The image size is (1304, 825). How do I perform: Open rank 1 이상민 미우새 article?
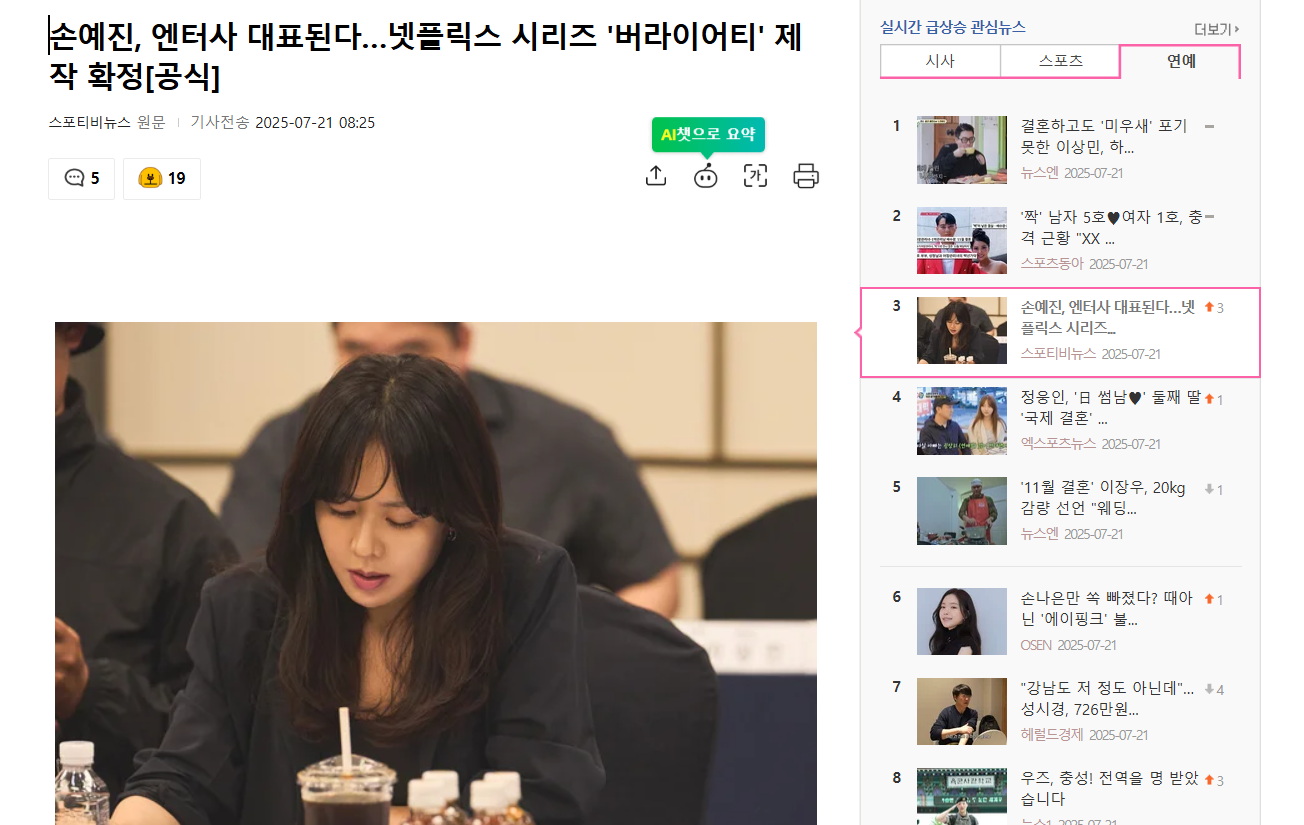(x=1104, y=136)
